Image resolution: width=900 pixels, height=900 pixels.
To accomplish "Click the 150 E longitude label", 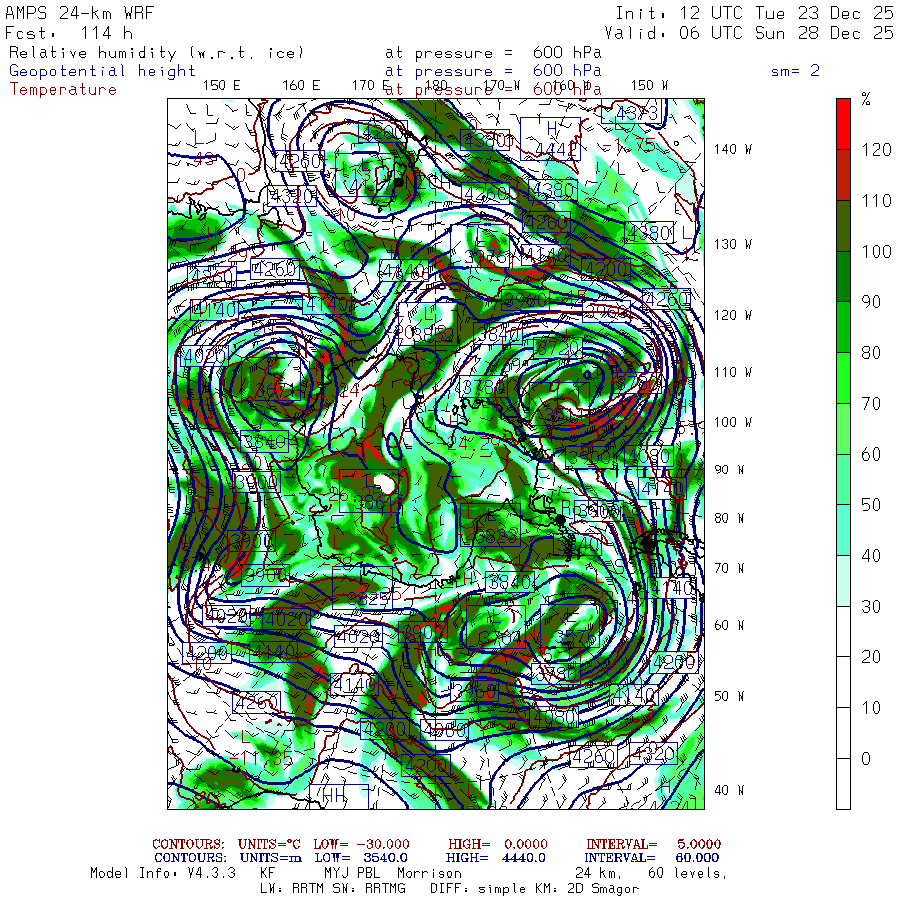I will click(221, 85).
